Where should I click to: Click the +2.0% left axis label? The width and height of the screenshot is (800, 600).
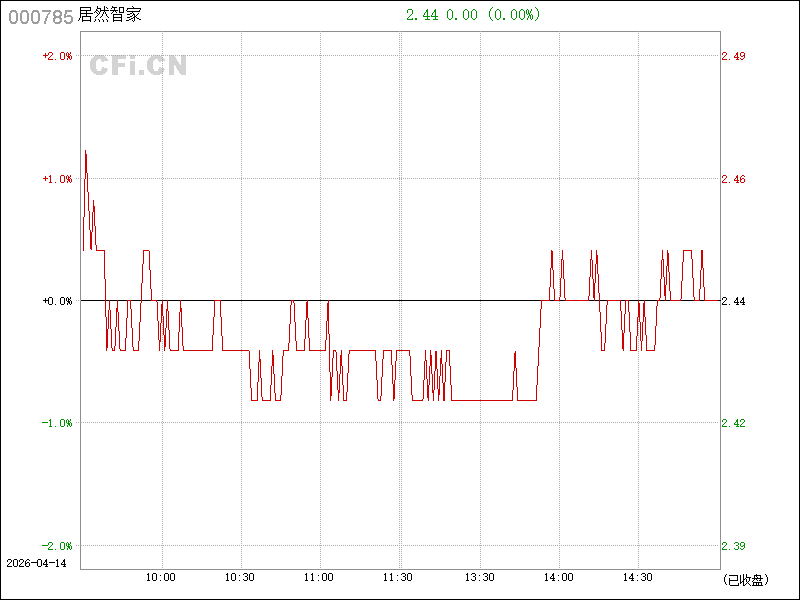tap(57, 56)
